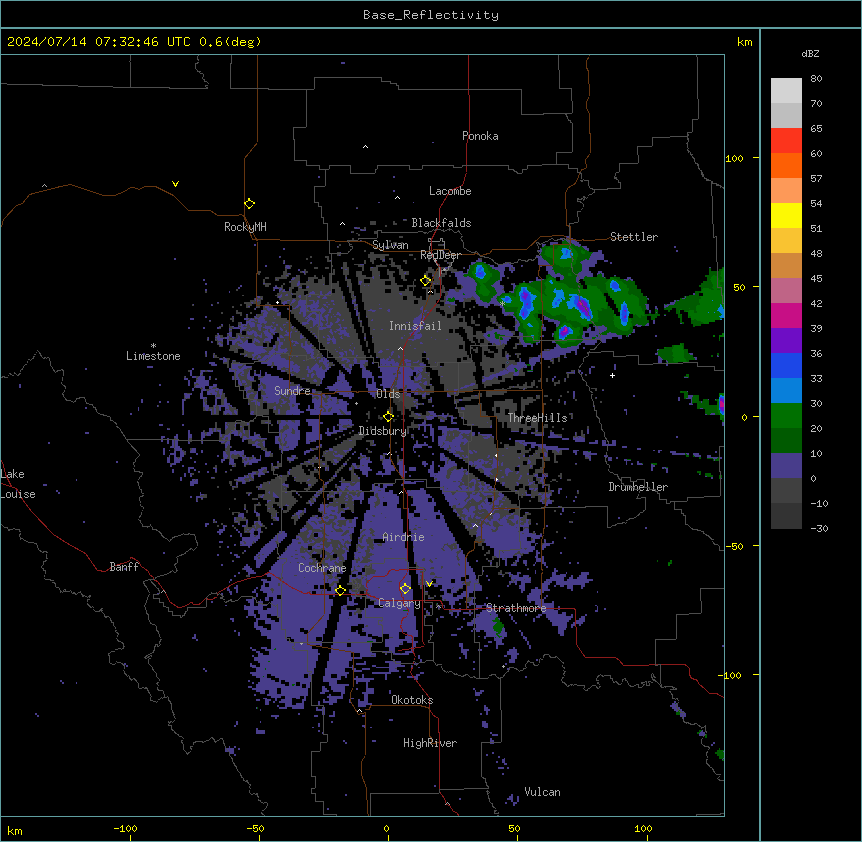Click the yellow diamond marker above Calgary
The height and width of the screenshot is (842, 862).
tap(405, 589)
